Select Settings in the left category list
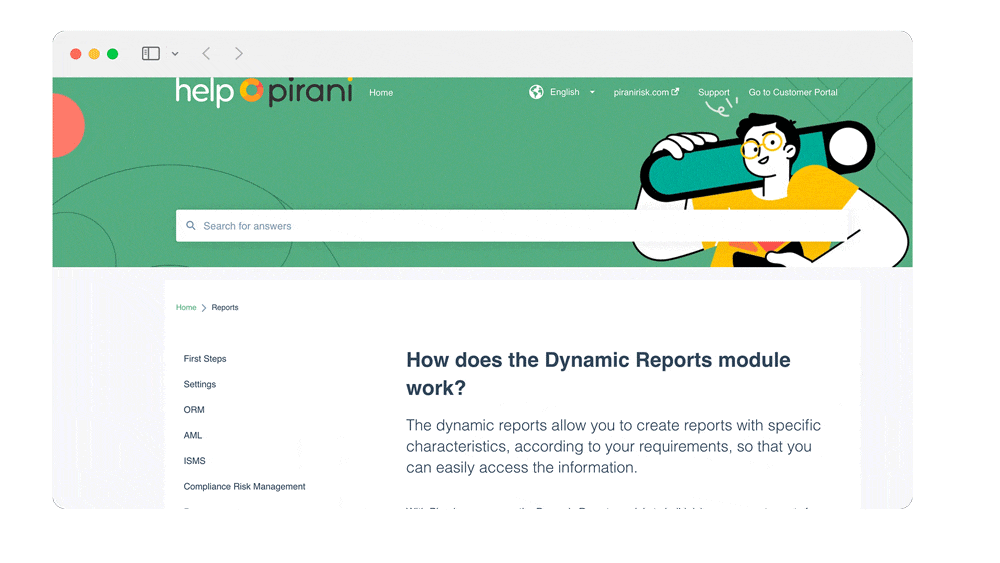 200,385
